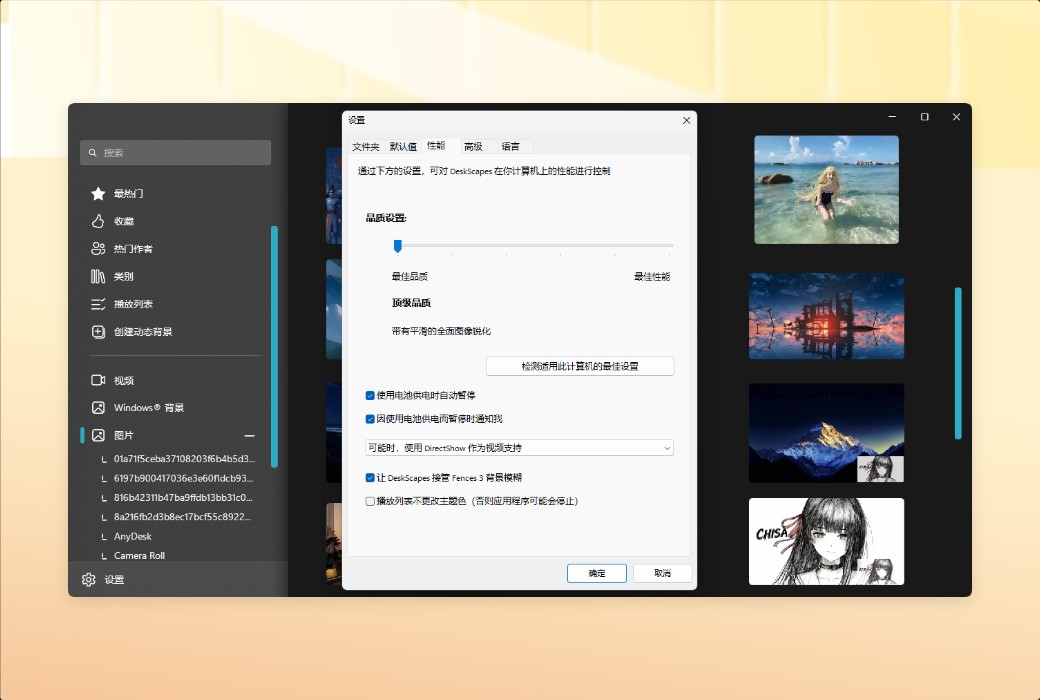Enable 播放列表不更改主题色 option
1040x700 pixels.
pos(370,499)
